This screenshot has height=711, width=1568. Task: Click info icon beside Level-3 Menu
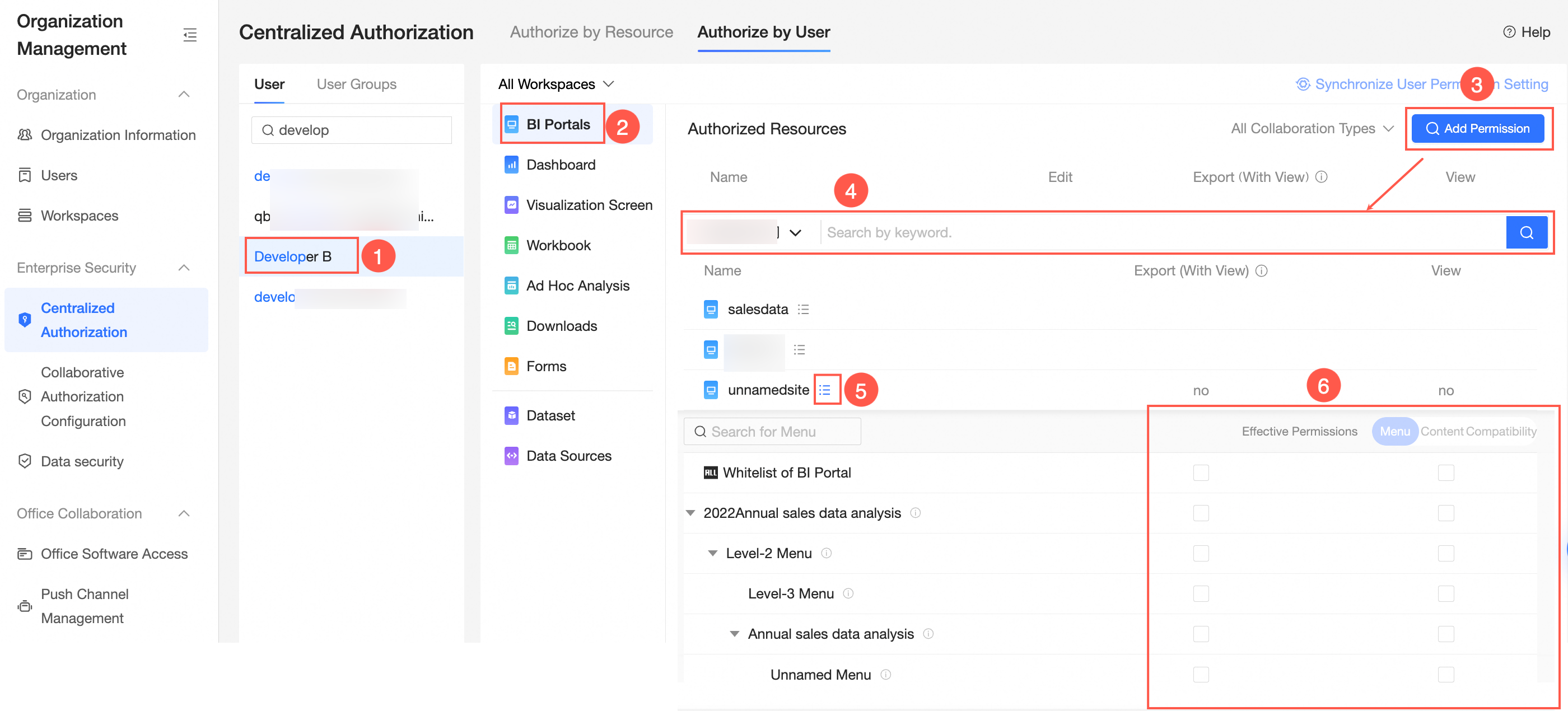tap(848, 593)
